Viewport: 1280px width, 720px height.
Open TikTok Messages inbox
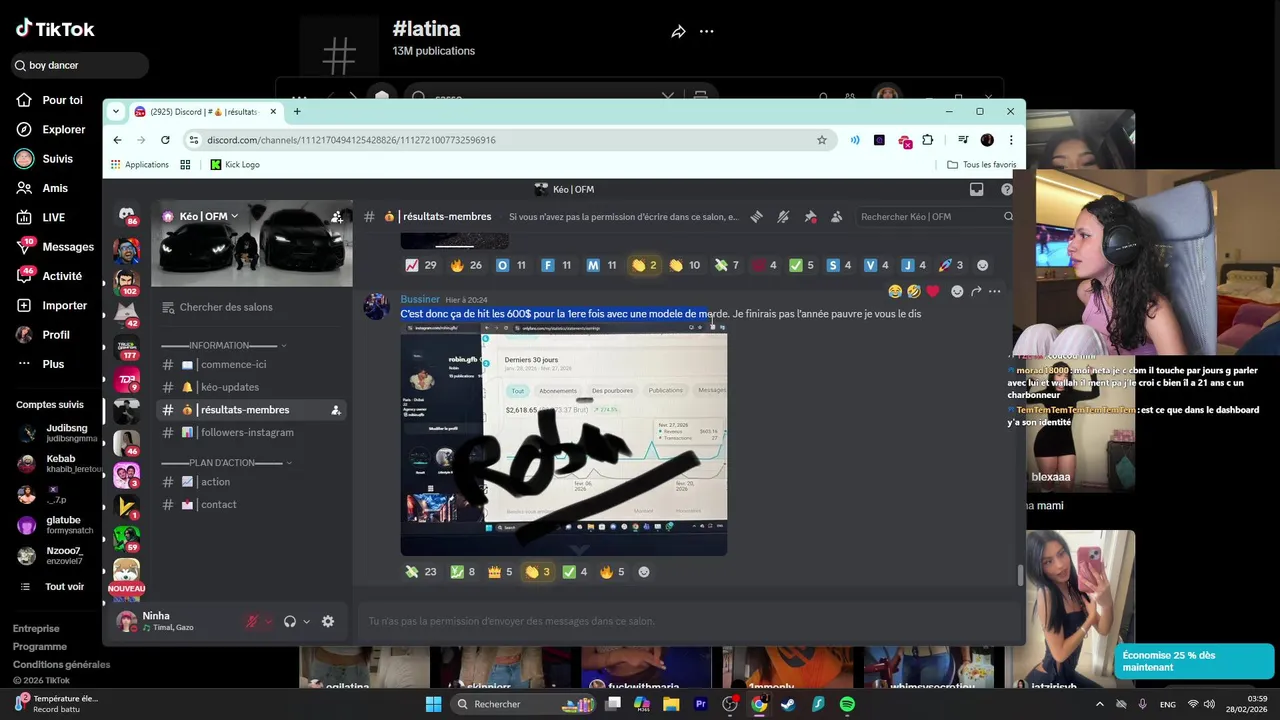[55, 247]
